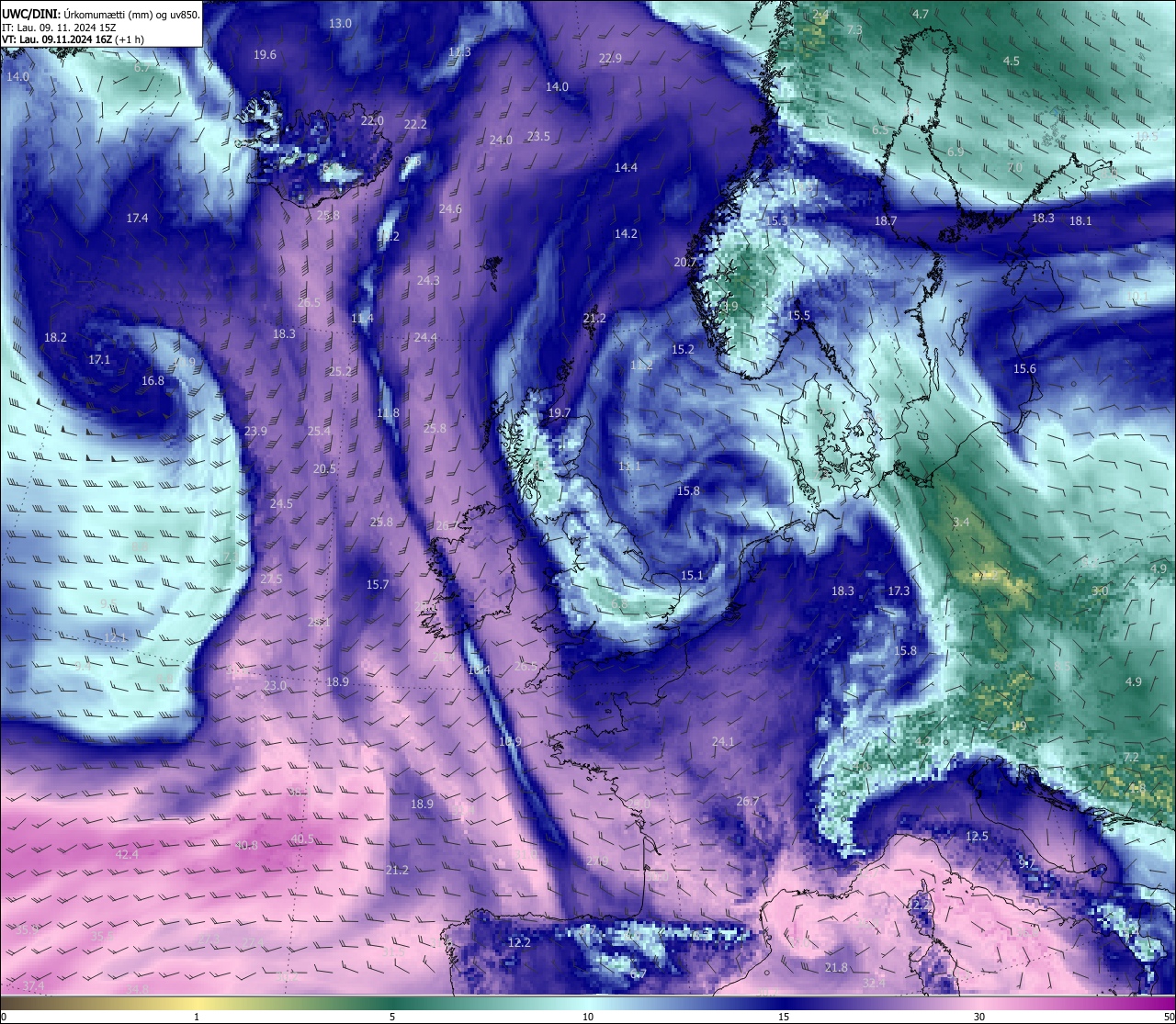
Task: Click the 24.3 value on the map
Action: pyautogui.click(x=428, y=280)
